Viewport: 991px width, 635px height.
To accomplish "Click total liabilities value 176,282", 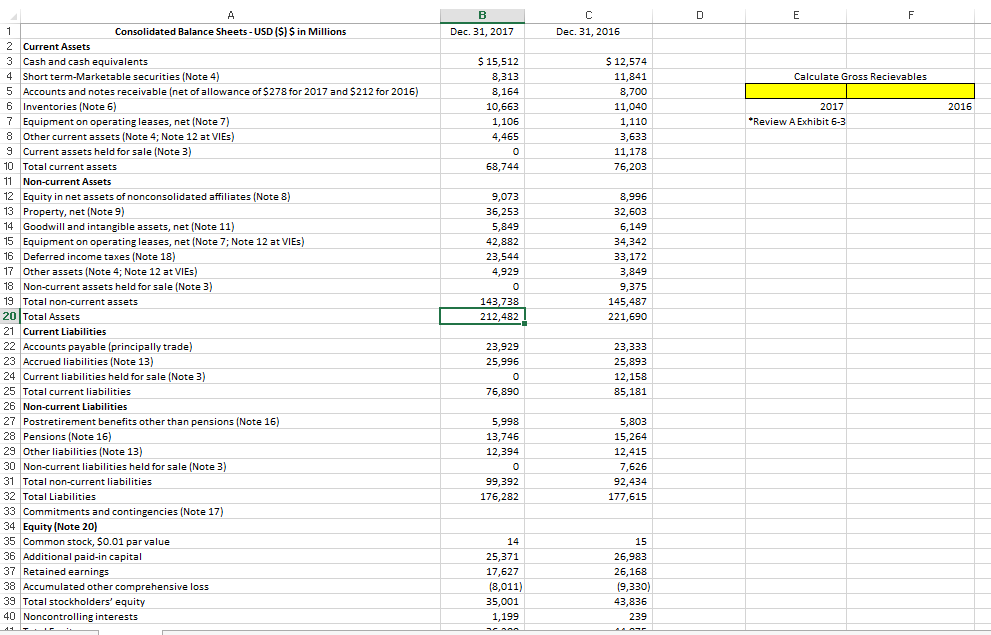I will click(x=482, y=497).
